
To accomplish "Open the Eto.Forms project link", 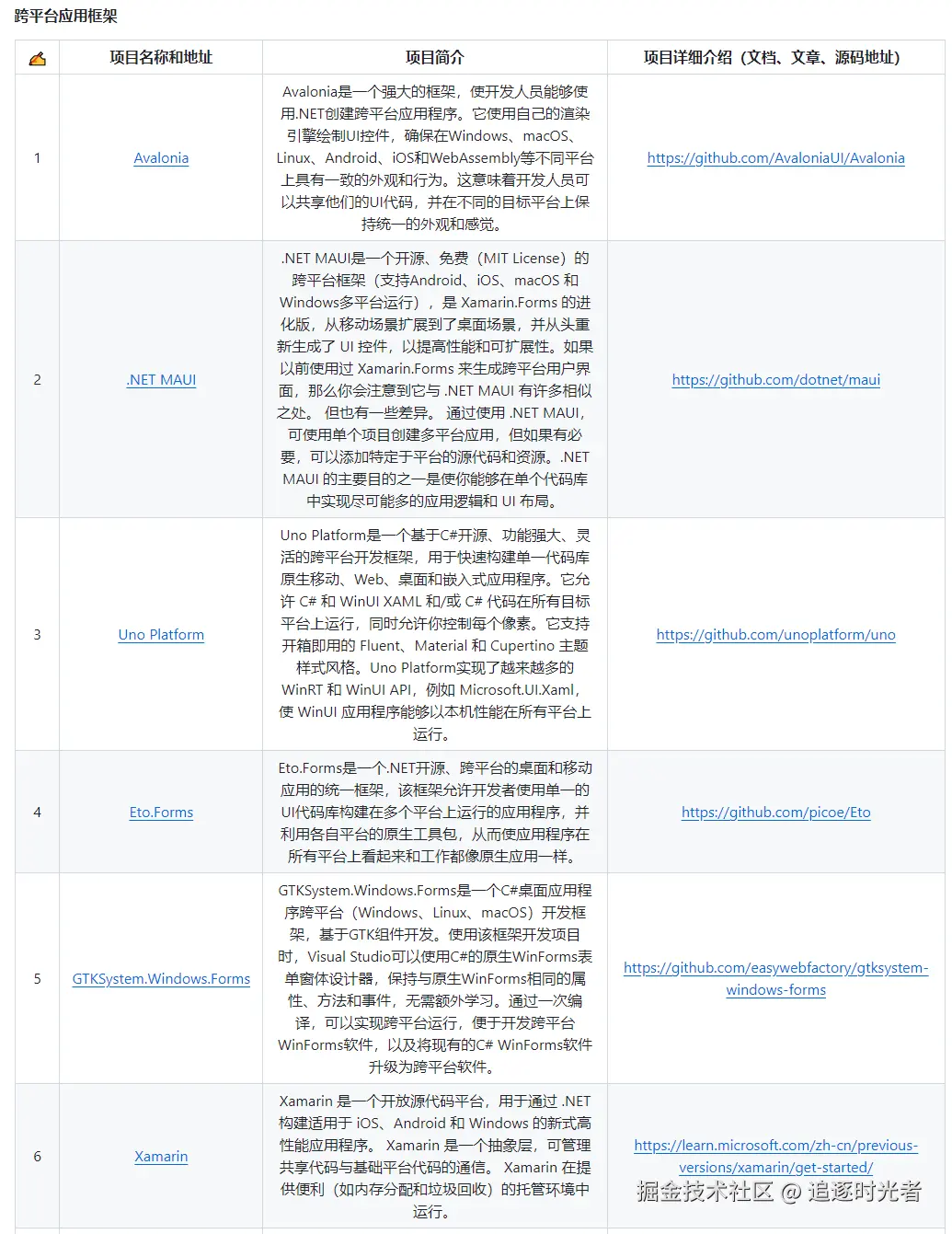I will click(161, 813).
